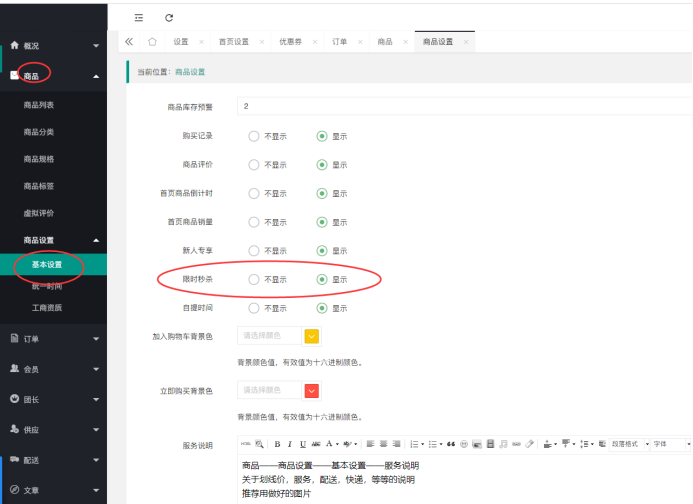Click the sidebar collapse menu icon
Image resolution: width=693 pixels, height=504 pixels.
coord(138,18)
